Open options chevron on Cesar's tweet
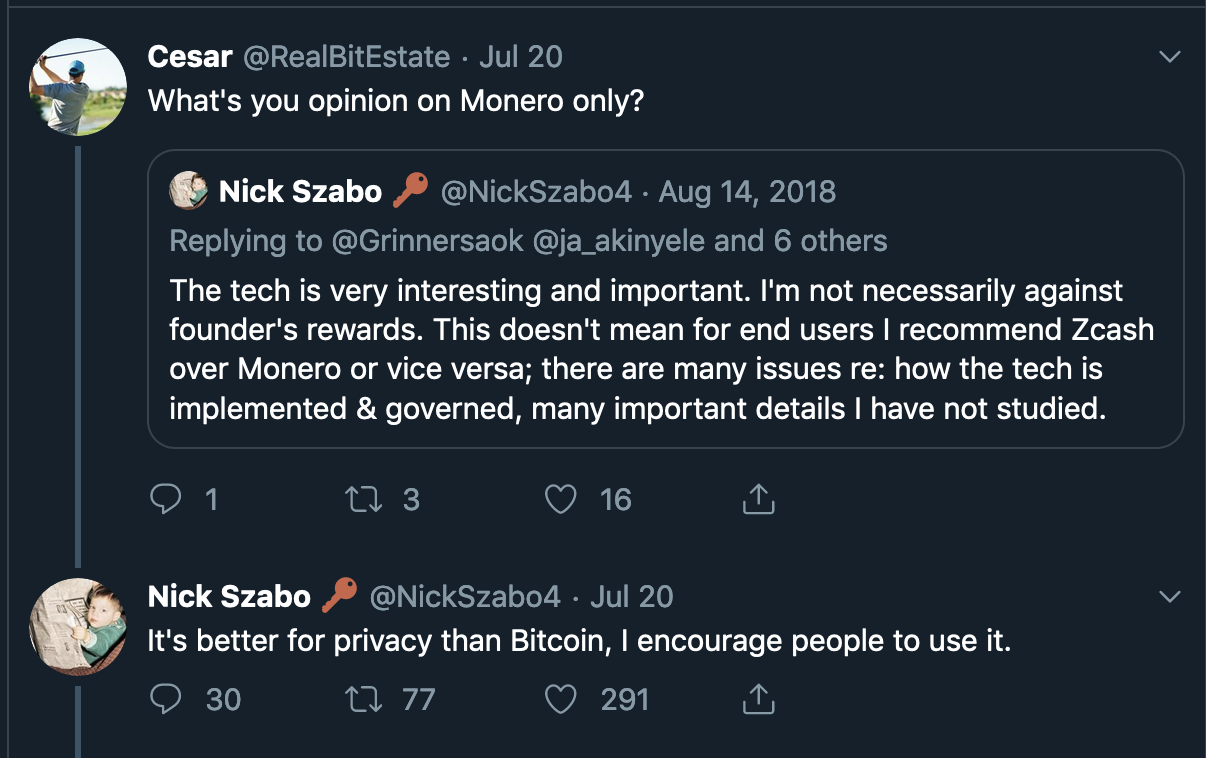 (1169, 57)
